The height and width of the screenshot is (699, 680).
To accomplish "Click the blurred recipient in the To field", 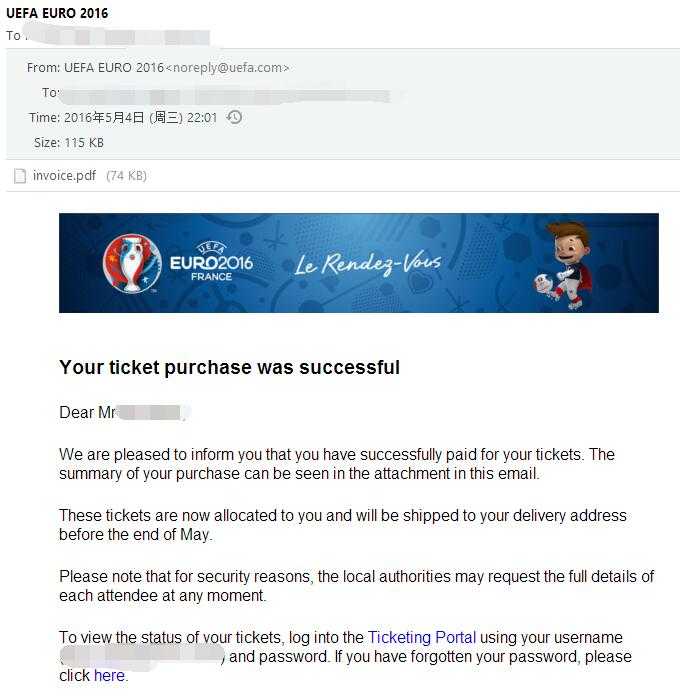I will tap(225, 95).
